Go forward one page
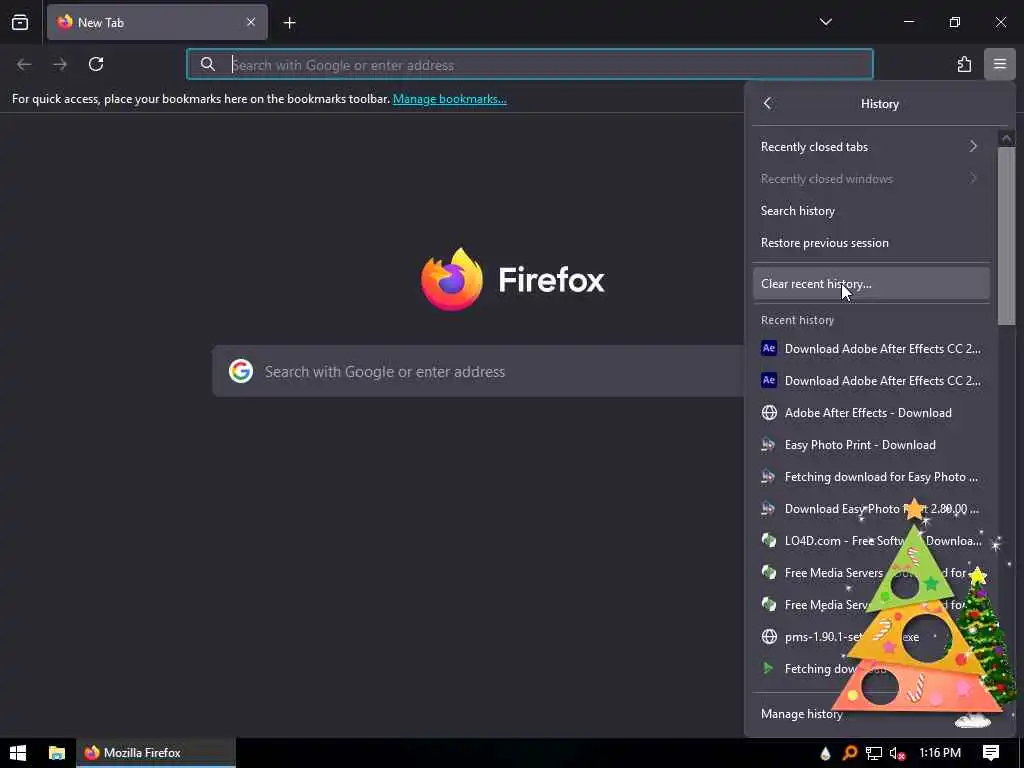 pyautogui.click(x=60, y=64)
